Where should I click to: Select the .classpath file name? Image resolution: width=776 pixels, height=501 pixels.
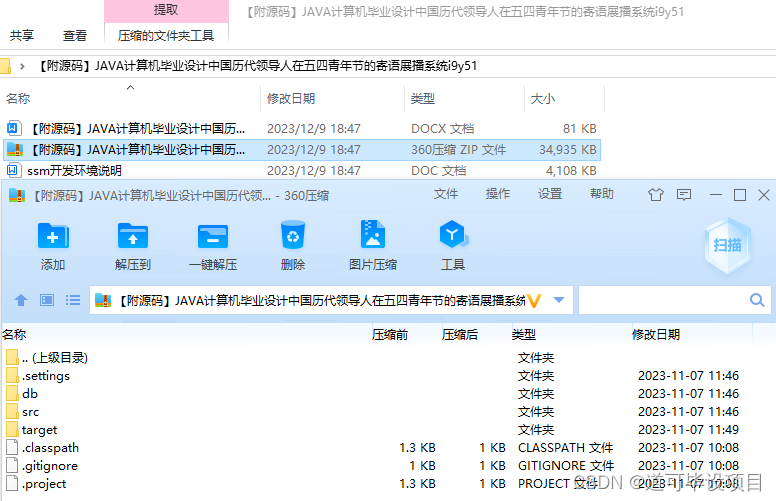pos(50,448)
